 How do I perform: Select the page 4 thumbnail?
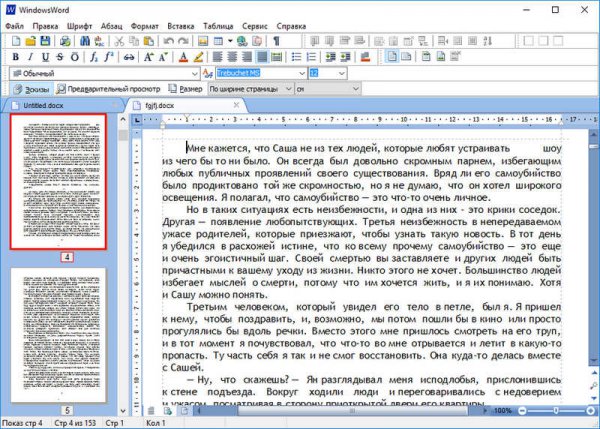58,181
